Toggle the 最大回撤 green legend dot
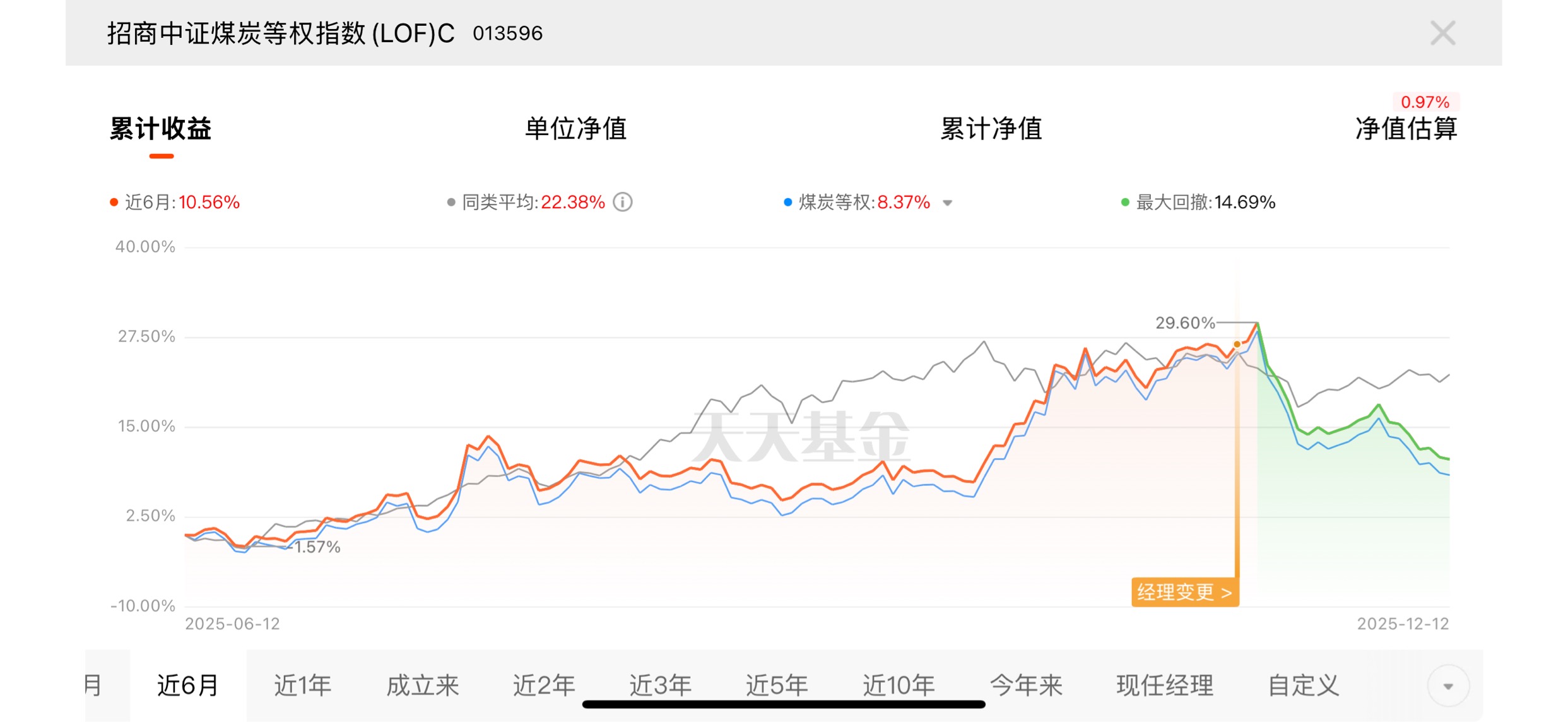 tap(1124, 203)
